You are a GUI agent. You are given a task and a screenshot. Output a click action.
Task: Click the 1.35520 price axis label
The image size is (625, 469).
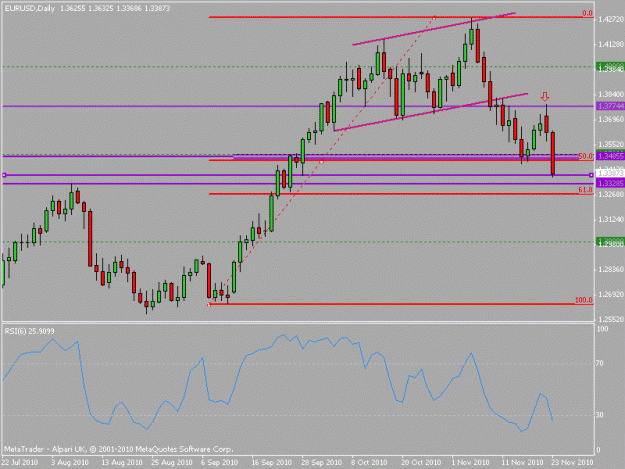[611, 144]
